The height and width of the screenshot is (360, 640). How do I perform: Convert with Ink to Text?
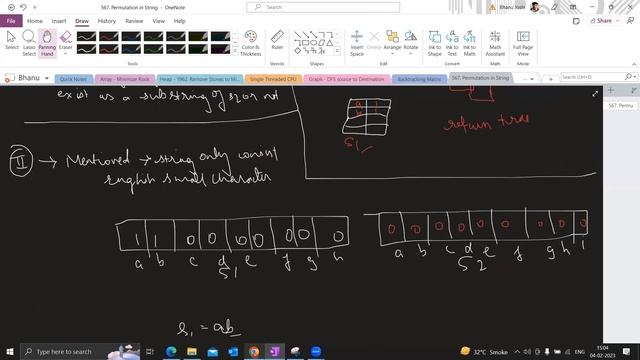(x=452, y=43)
